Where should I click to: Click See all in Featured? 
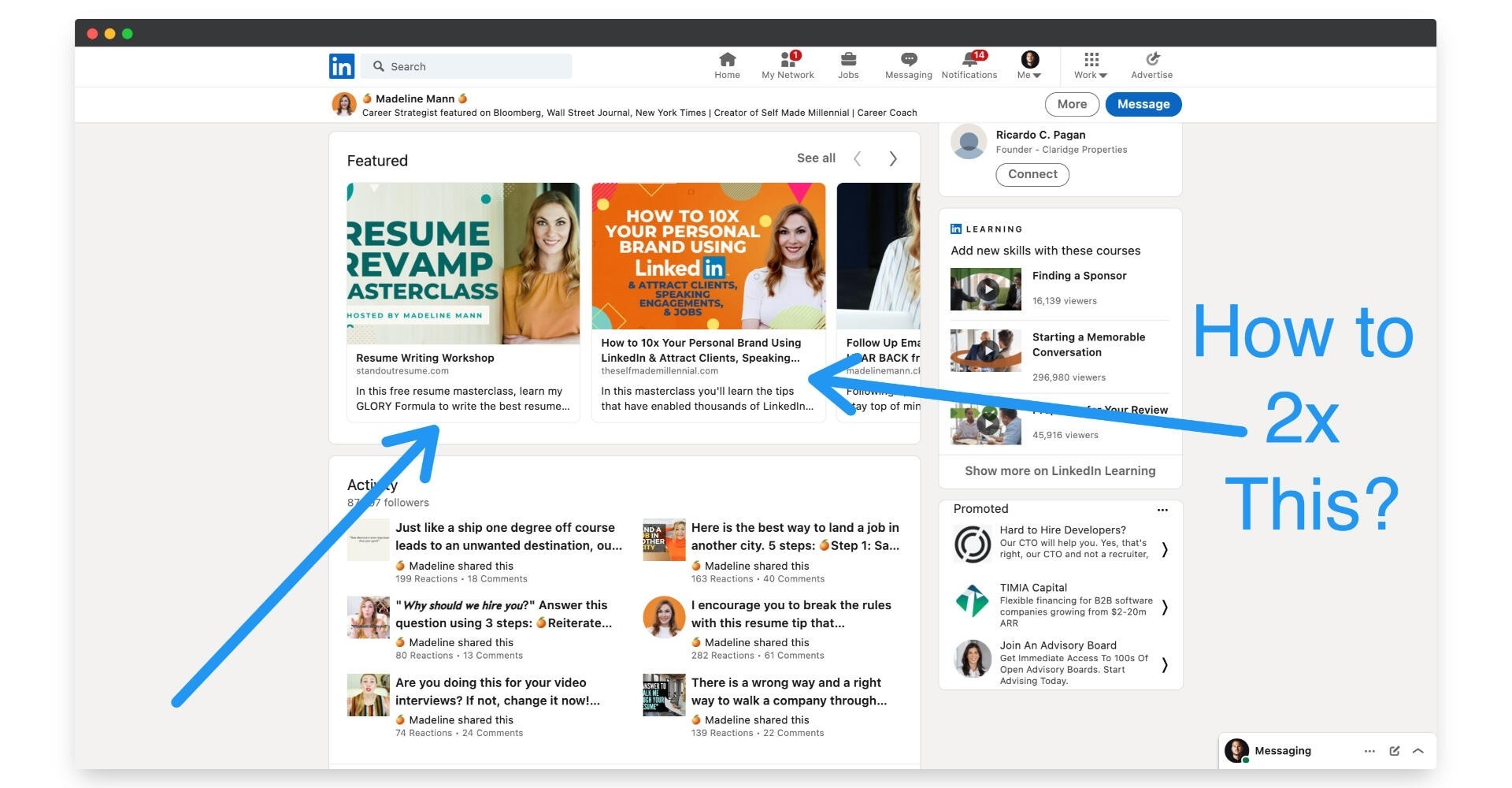pos(816,158)
